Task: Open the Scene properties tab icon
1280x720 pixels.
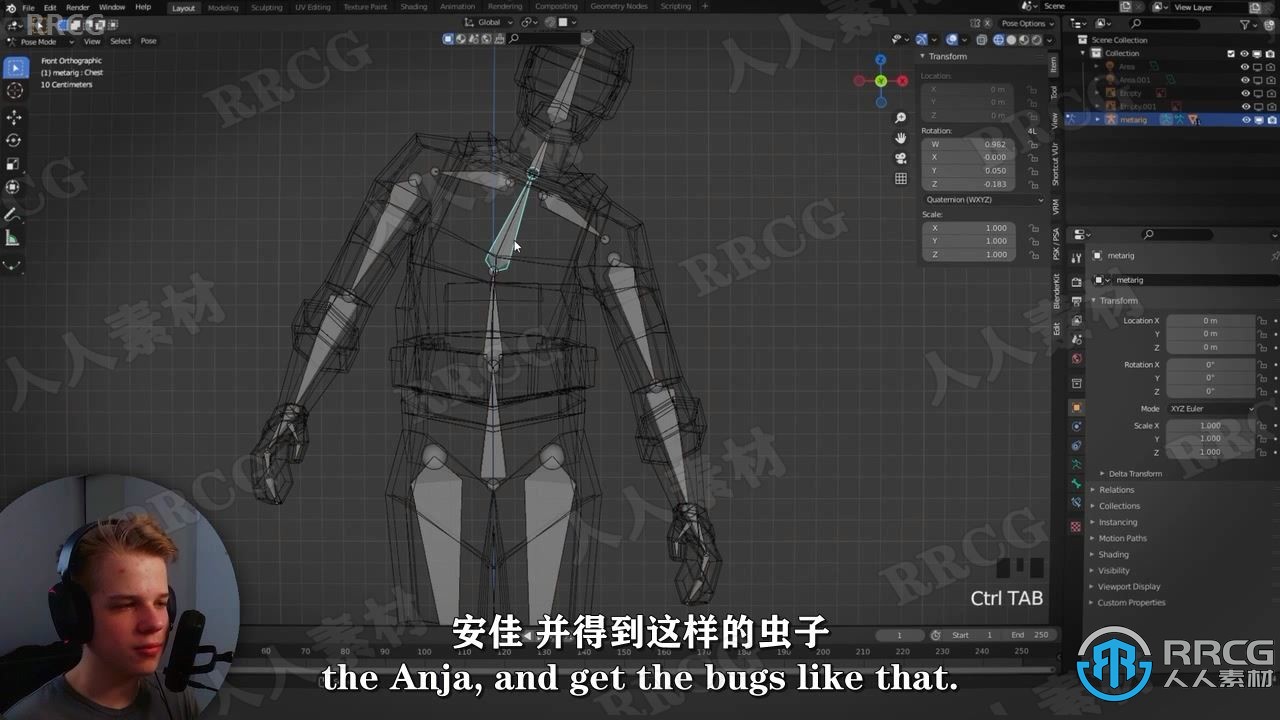Action: [x=1076, y=339]
